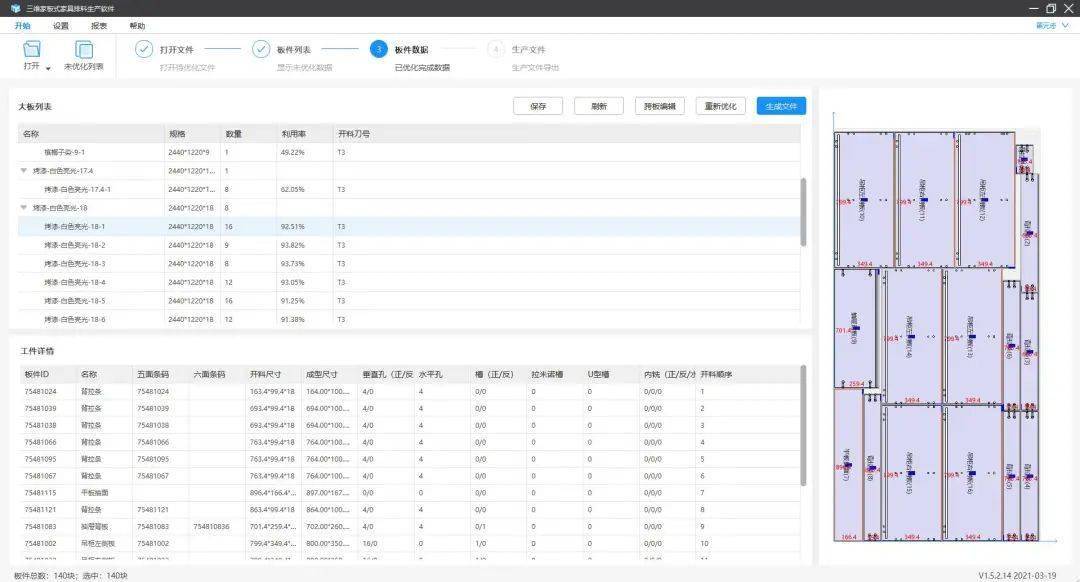Click the 93.82% utilization cell
This screenshot has width=1080, height=582.
coord(293,245)
